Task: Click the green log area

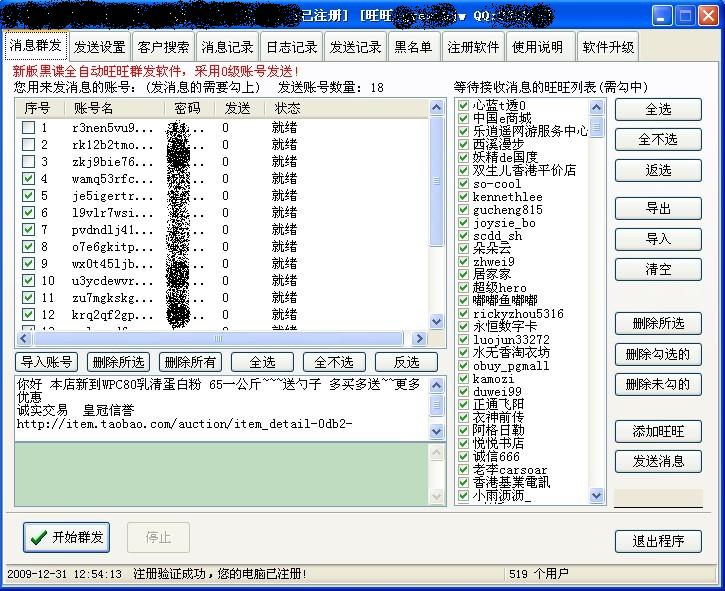Action: point(222,474)
